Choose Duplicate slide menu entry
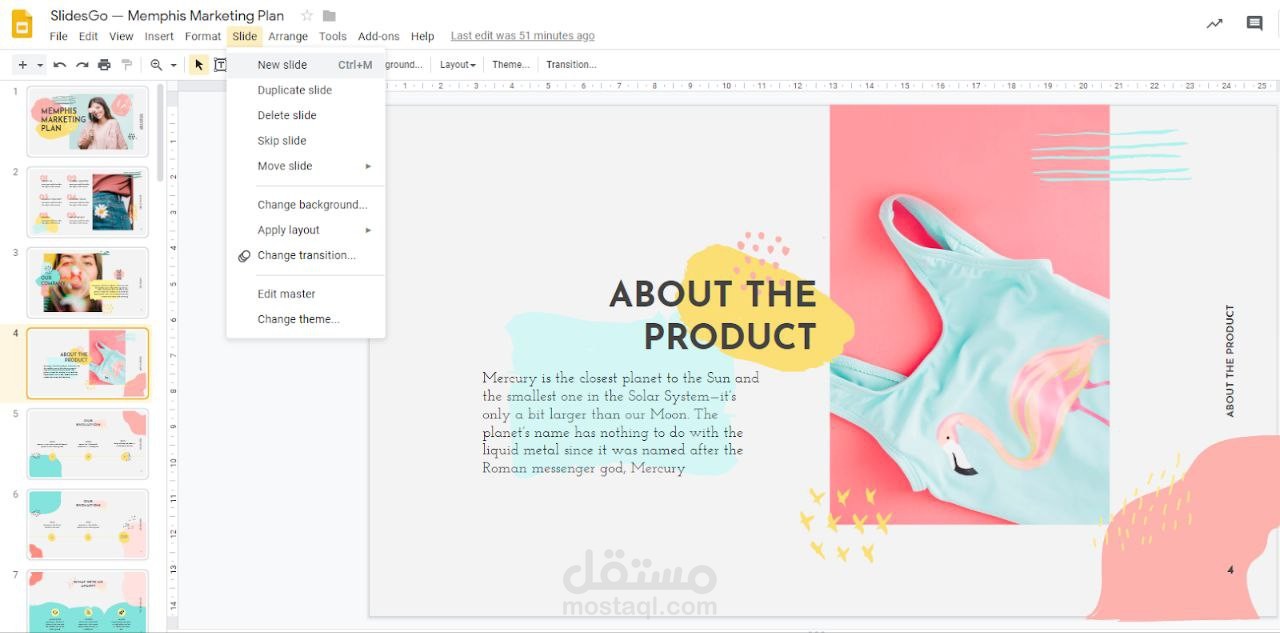Screen dimensions: 1280x633 click(x=306, y=90)
